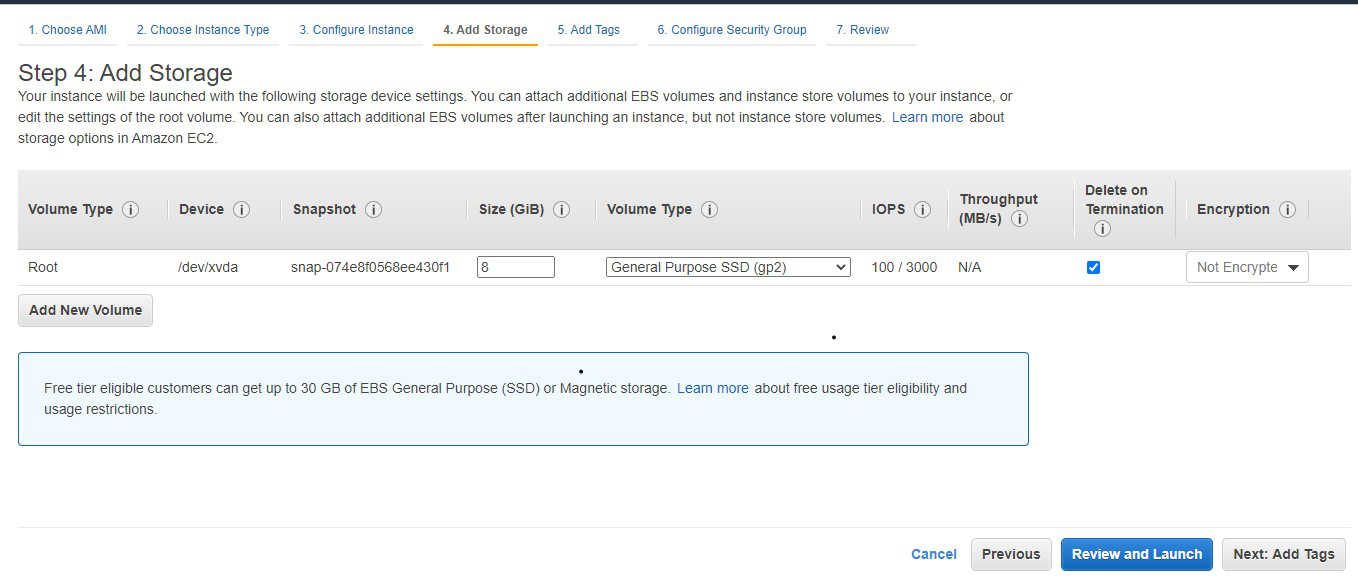Screen dimensions: 1358x584
Task: Click the Size (GiB) info icon
Action: [x=561, y=210]
